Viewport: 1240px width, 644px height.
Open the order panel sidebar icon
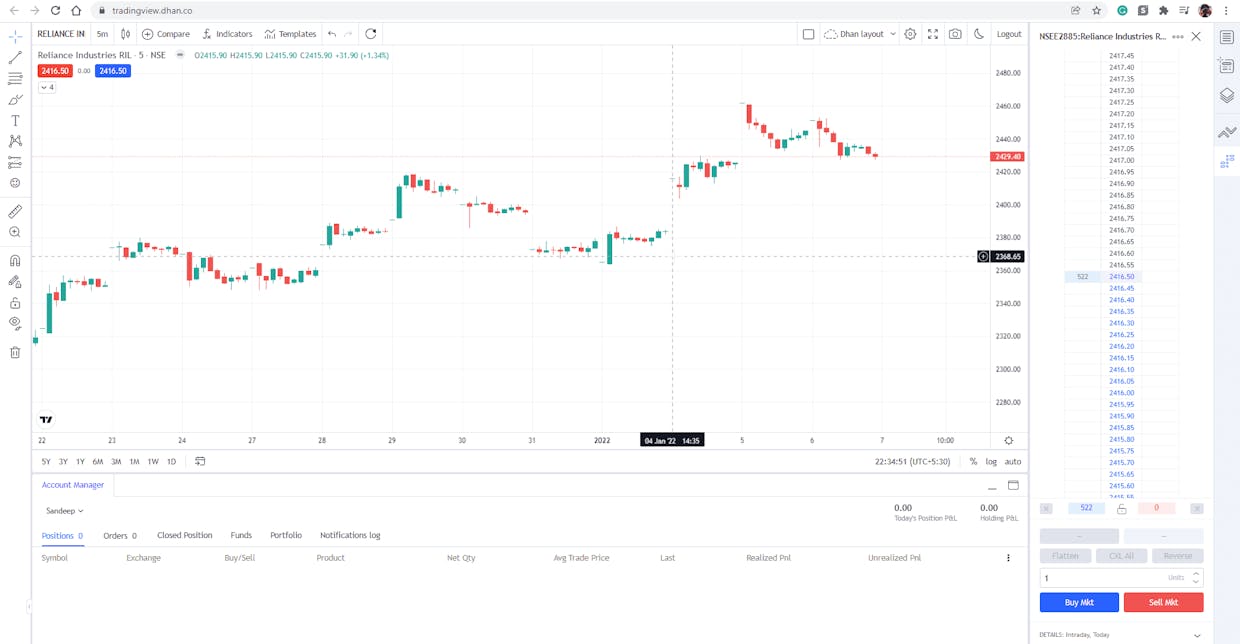coord(1227,66)
